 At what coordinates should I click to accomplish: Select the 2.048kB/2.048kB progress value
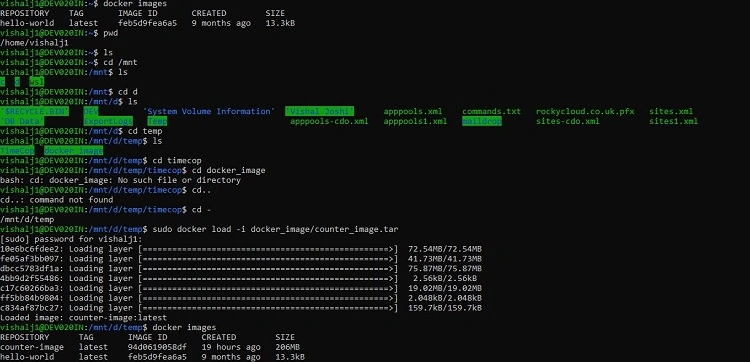point(445,298)
